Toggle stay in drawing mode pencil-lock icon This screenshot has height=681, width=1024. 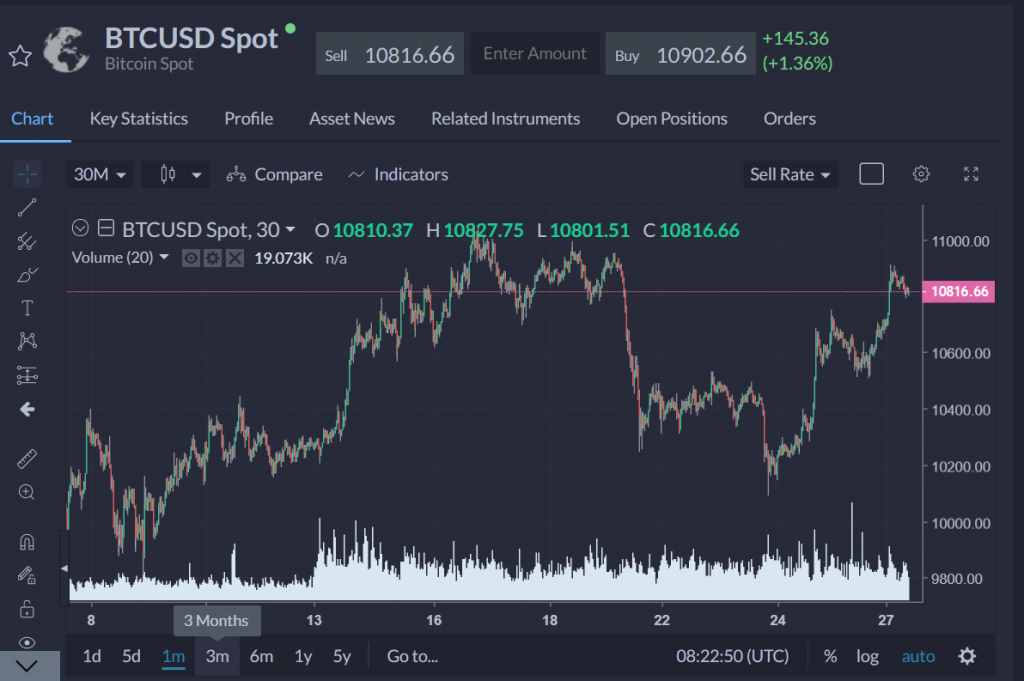pyautogui.click(x=27, y=575)
